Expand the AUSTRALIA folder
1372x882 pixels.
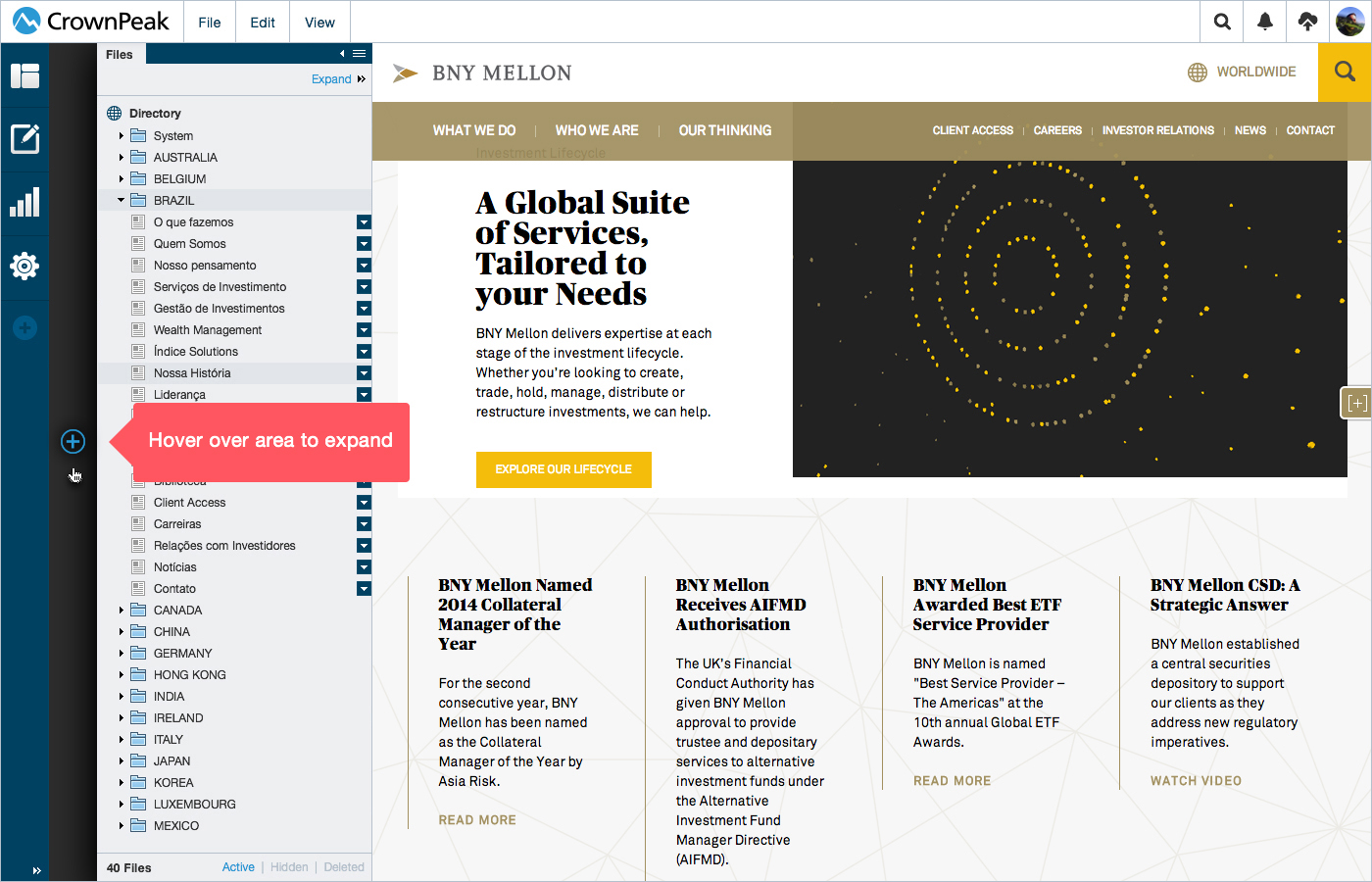click(x=122, y=157)
